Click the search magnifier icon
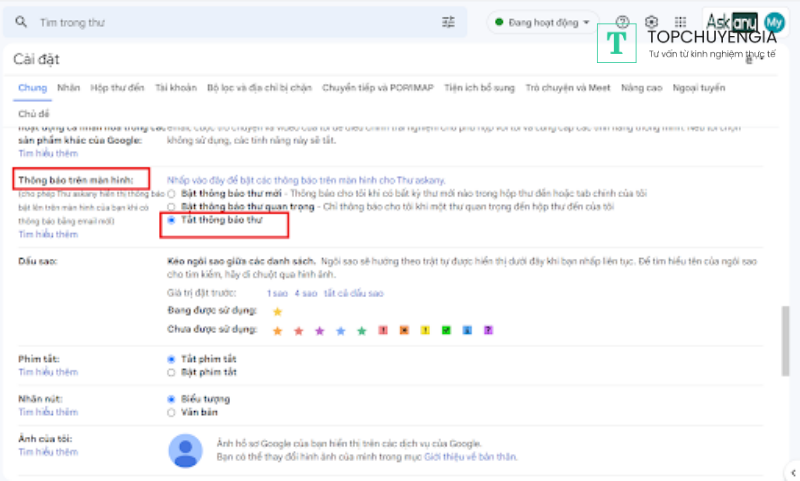Viewport: 800px width, 481px height. tap(21, 22)
